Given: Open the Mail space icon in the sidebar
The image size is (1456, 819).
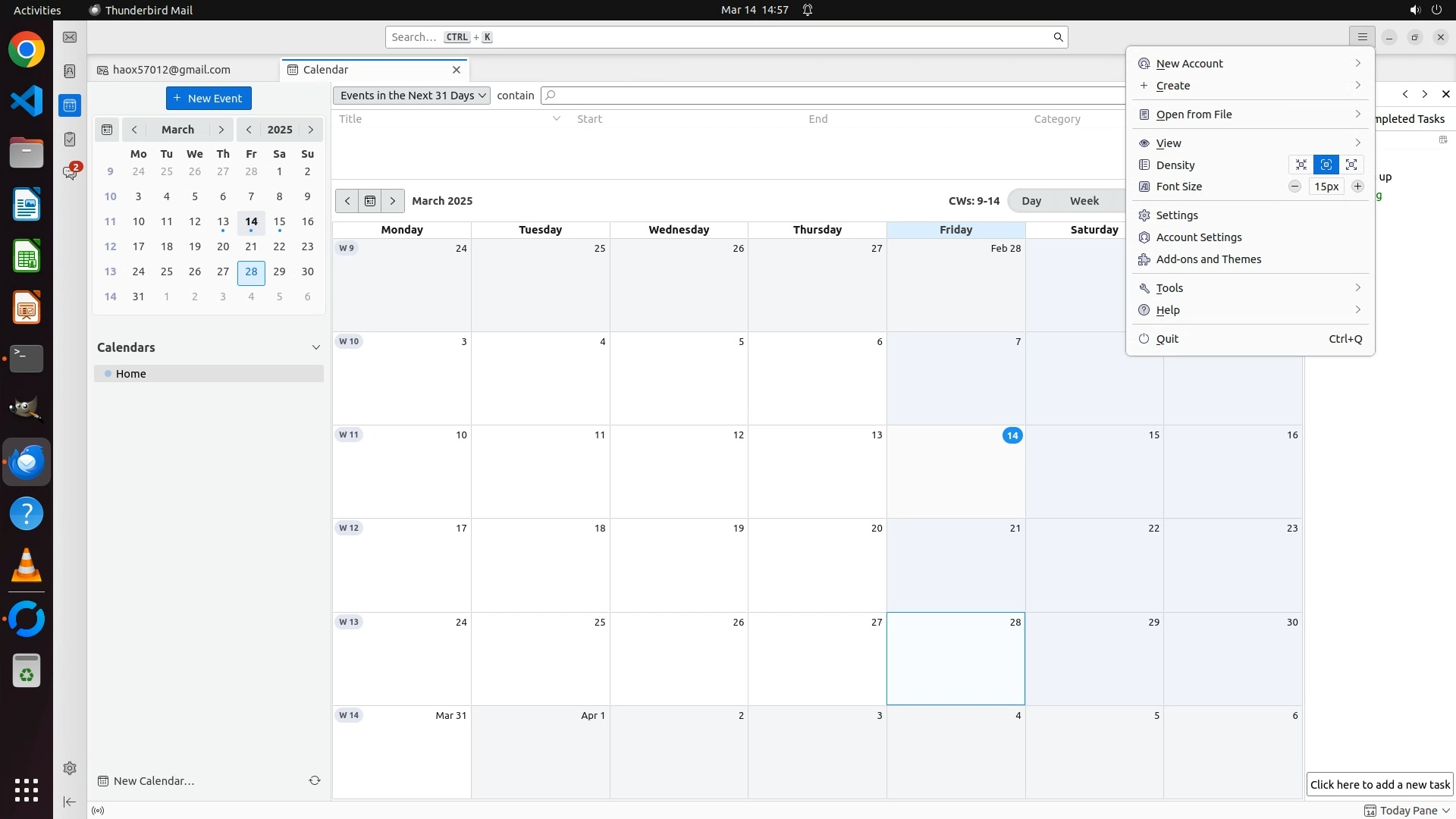Looking at the screenshot, I should [x=70, y=37].
